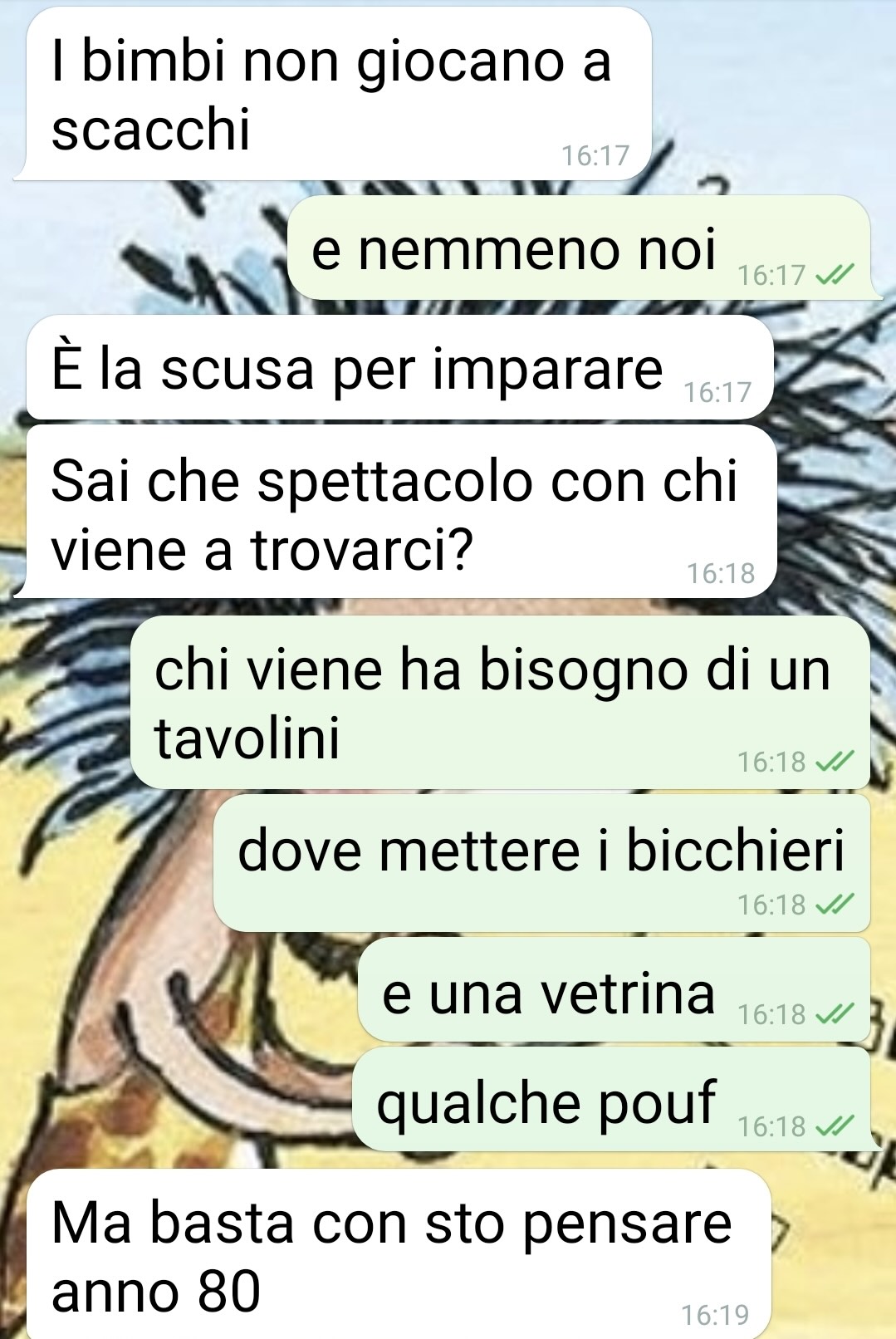Select the 'e una vetrina' bubble
This screenshot has height=1339, width=896.
[614, 989]
